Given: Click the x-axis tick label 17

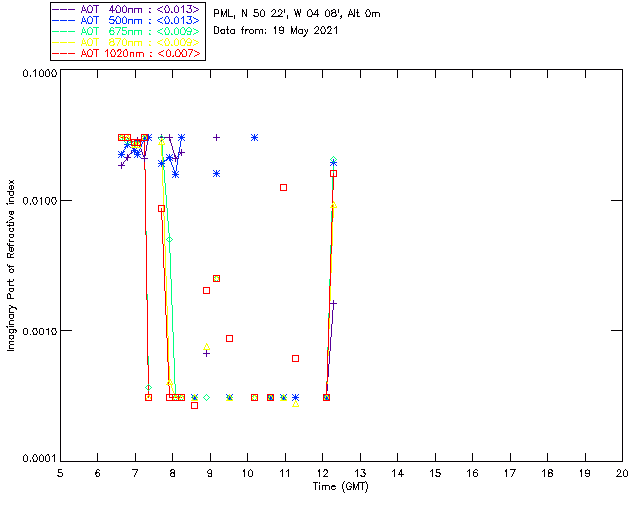Looking at the screenshot, I should 510,473.
